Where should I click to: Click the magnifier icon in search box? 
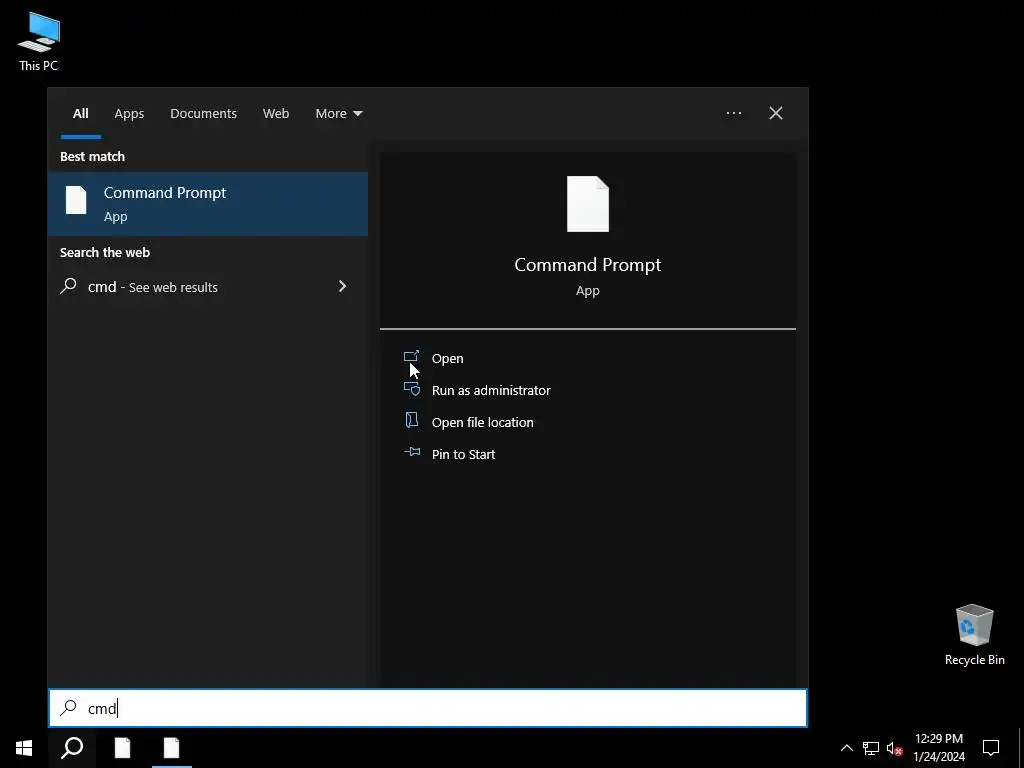pyautogui.click(x=69, y=707)
